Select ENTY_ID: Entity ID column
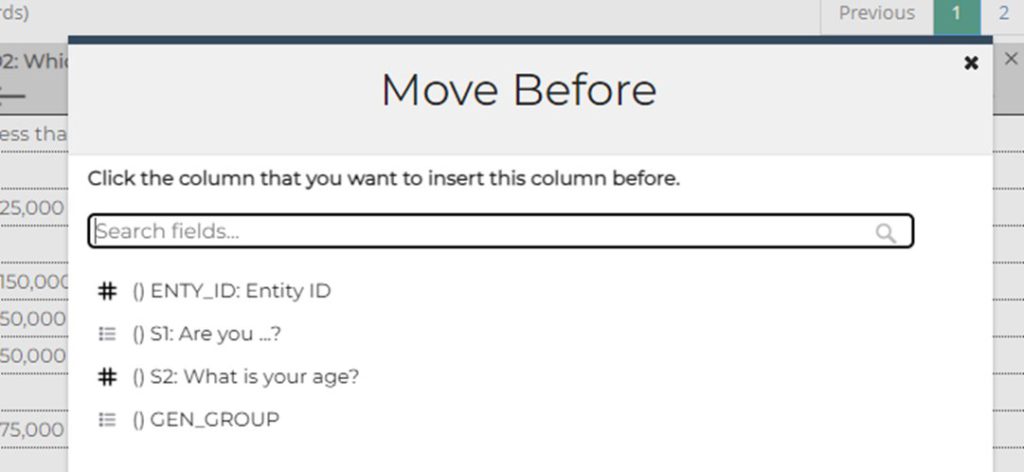Viewport: 1024px width, 472px height. coord(240,291)
